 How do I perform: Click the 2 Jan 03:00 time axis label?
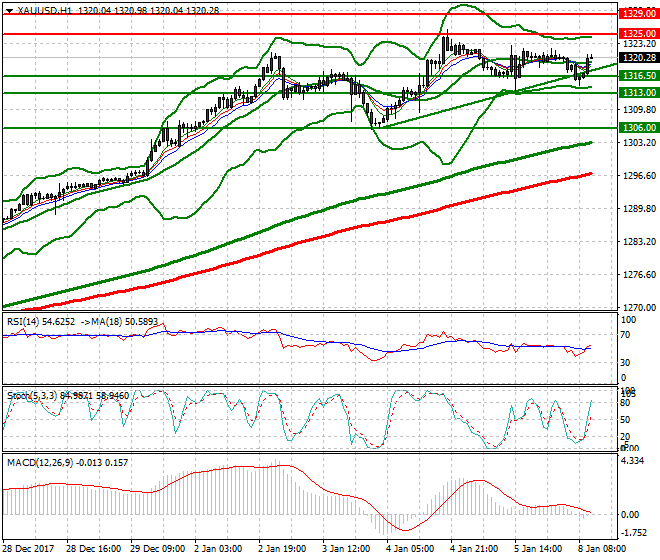218,549
